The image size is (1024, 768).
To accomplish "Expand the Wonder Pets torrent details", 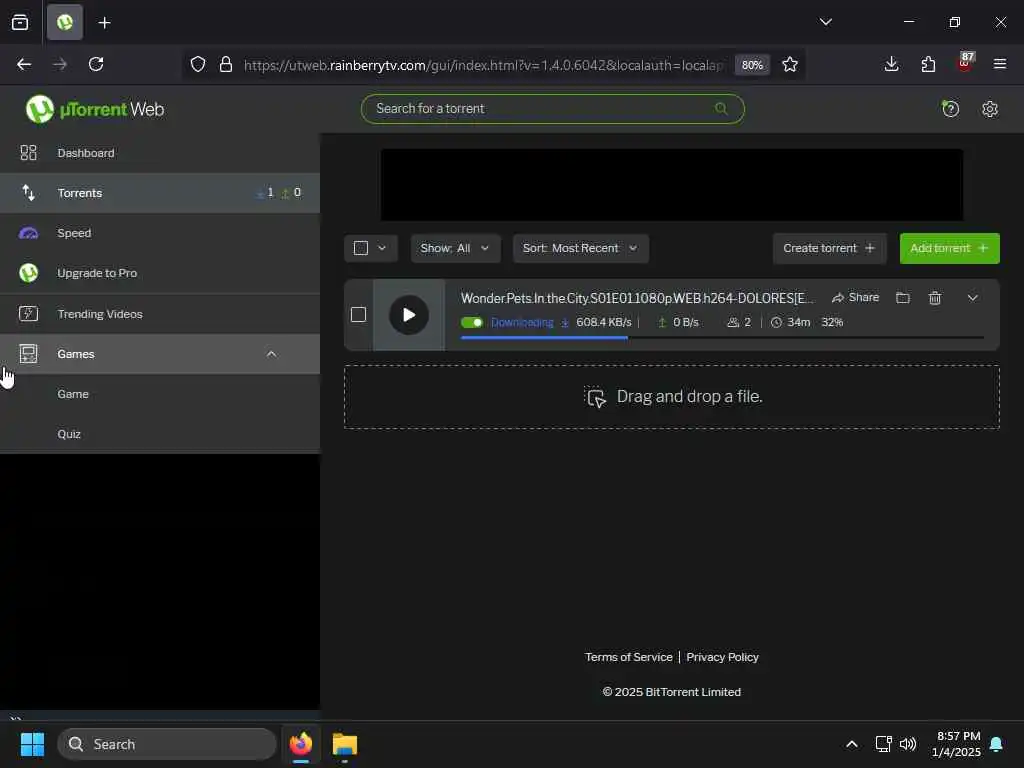I will point(972,298).
